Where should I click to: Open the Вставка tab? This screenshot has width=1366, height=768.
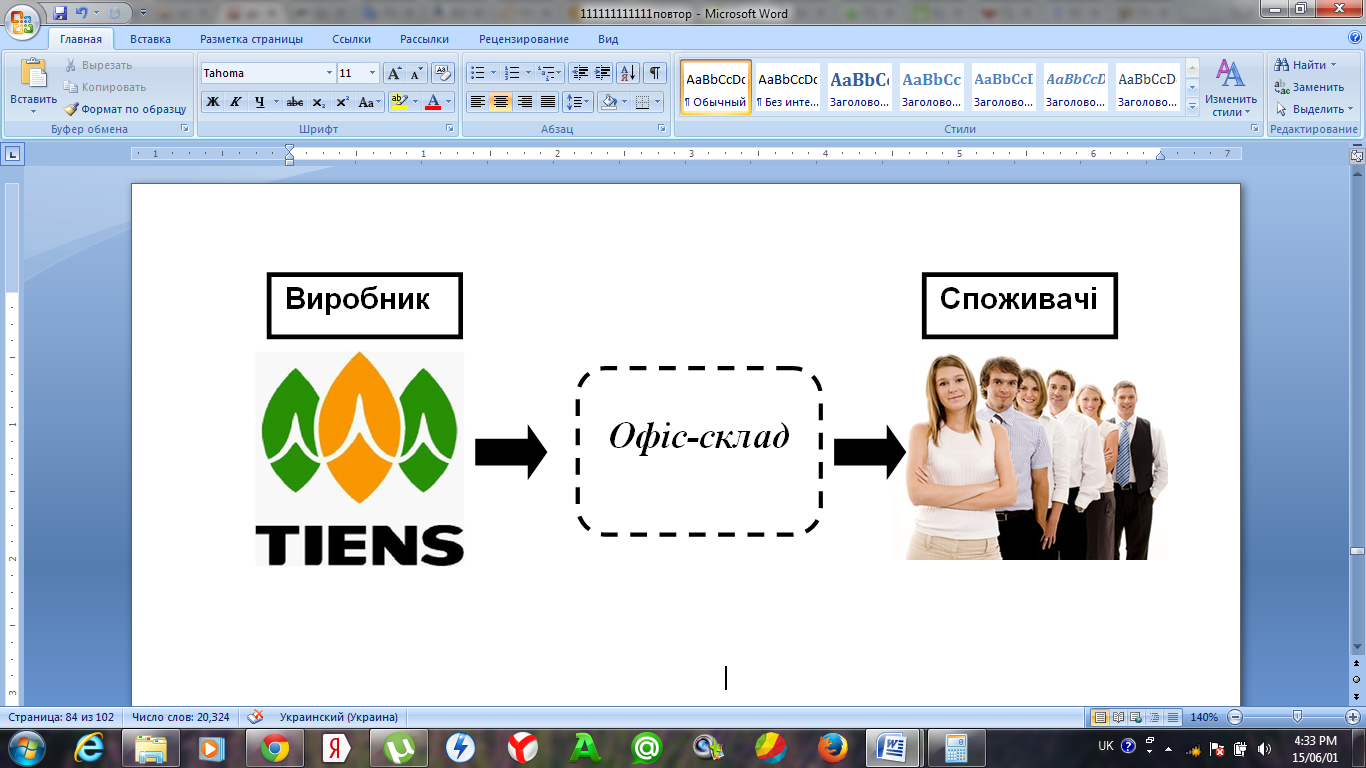[150, 39]
